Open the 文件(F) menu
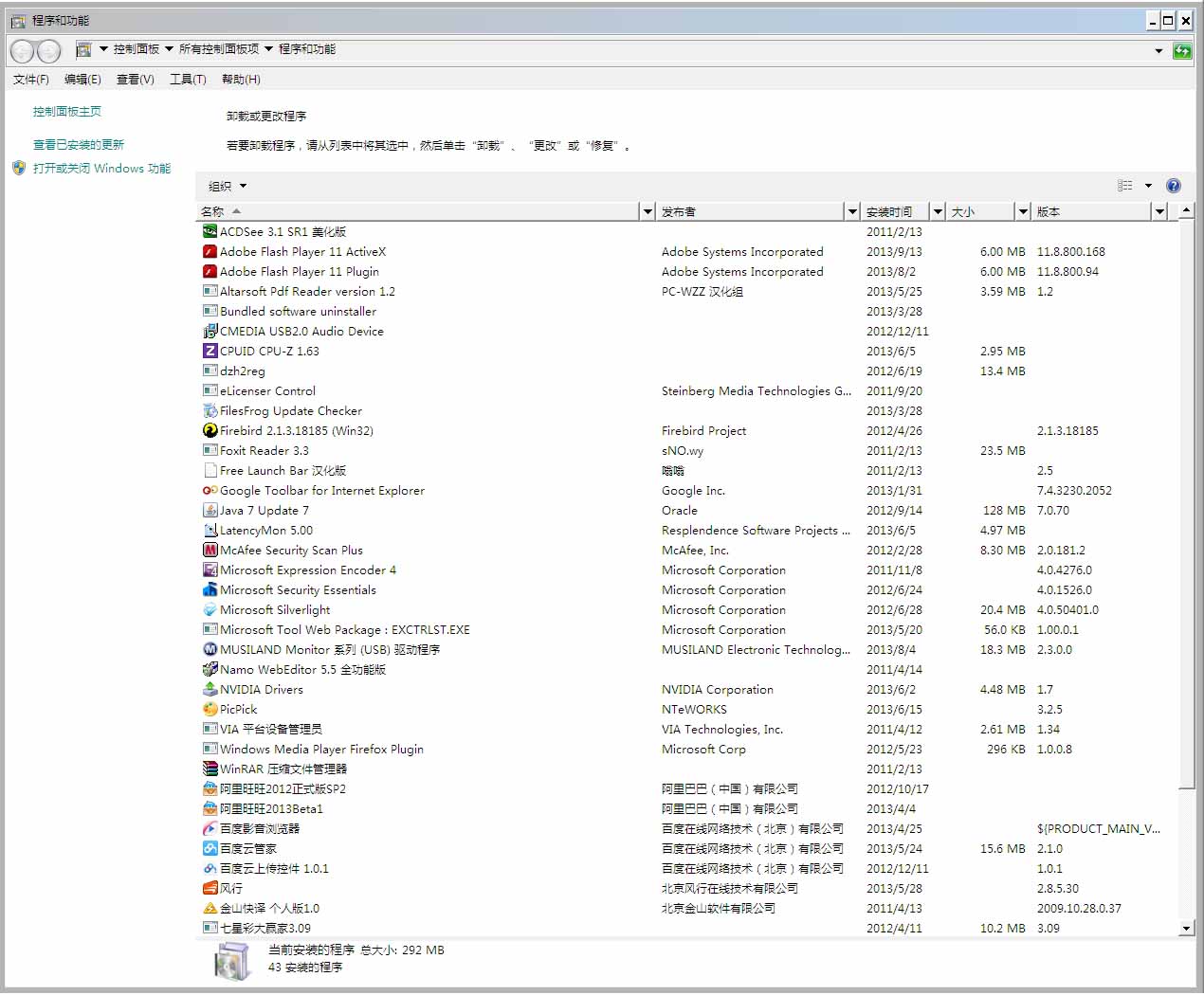Image resolution: width=1204 pixels, height=995 pixels. click(x=31, y=80)
